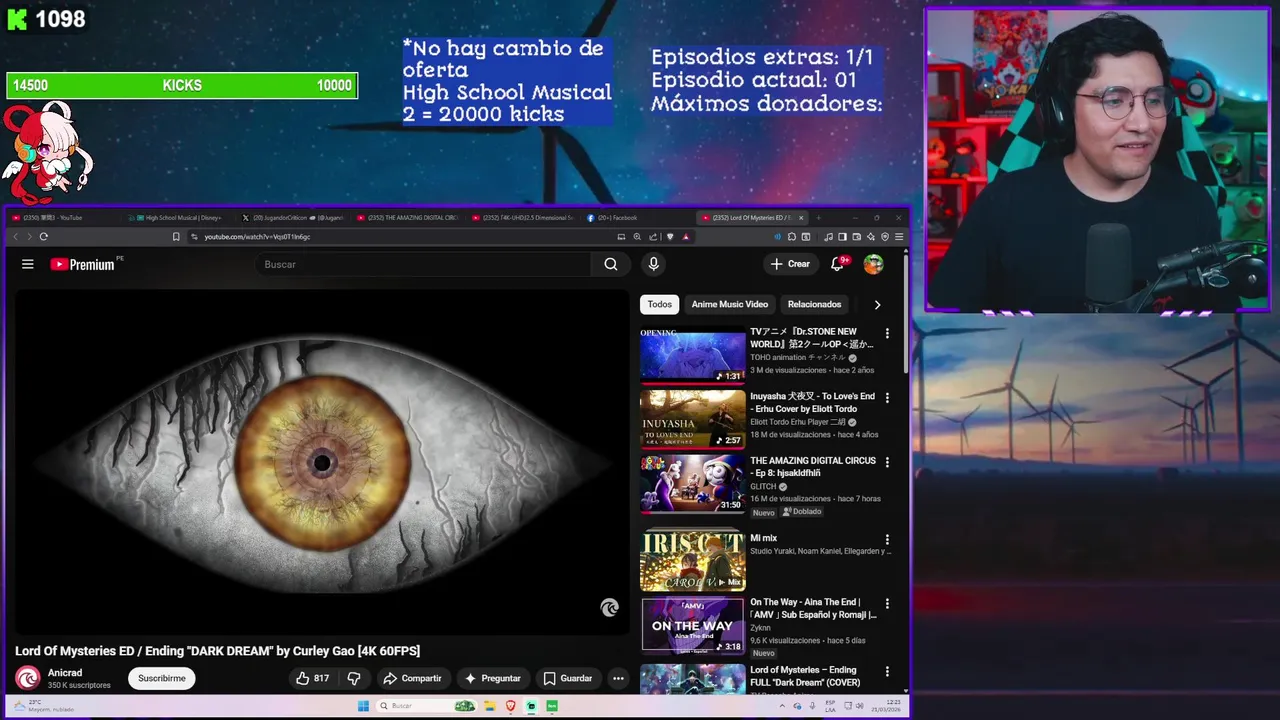Click the Compartir share button
Image resolution: width=1280 pixels, height=720 pixels.
point(411,678)
